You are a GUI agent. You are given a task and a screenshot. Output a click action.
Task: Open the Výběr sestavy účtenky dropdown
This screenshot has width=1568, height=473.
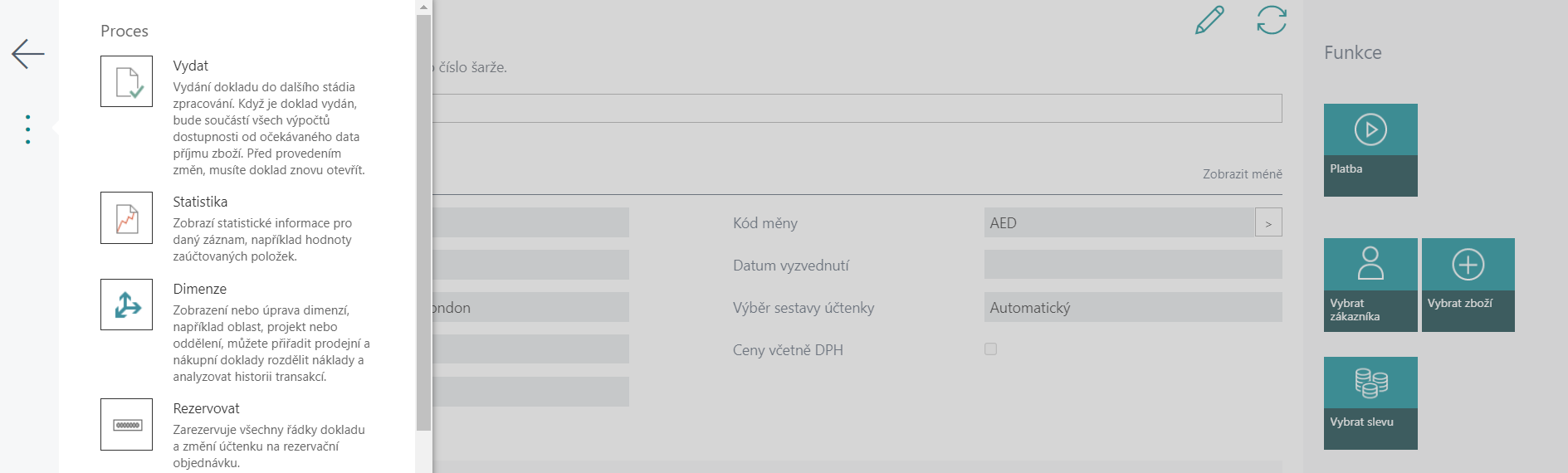pyautogui.click(x=1133, y=307)
